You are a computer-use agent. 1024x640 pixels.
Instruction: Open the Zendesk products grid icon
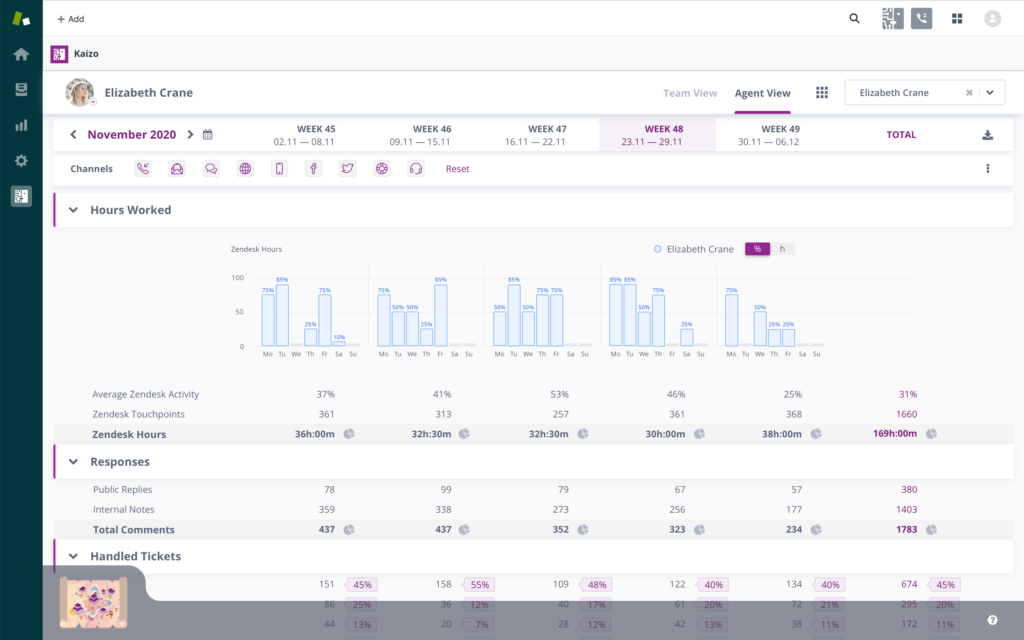(957, 18)
